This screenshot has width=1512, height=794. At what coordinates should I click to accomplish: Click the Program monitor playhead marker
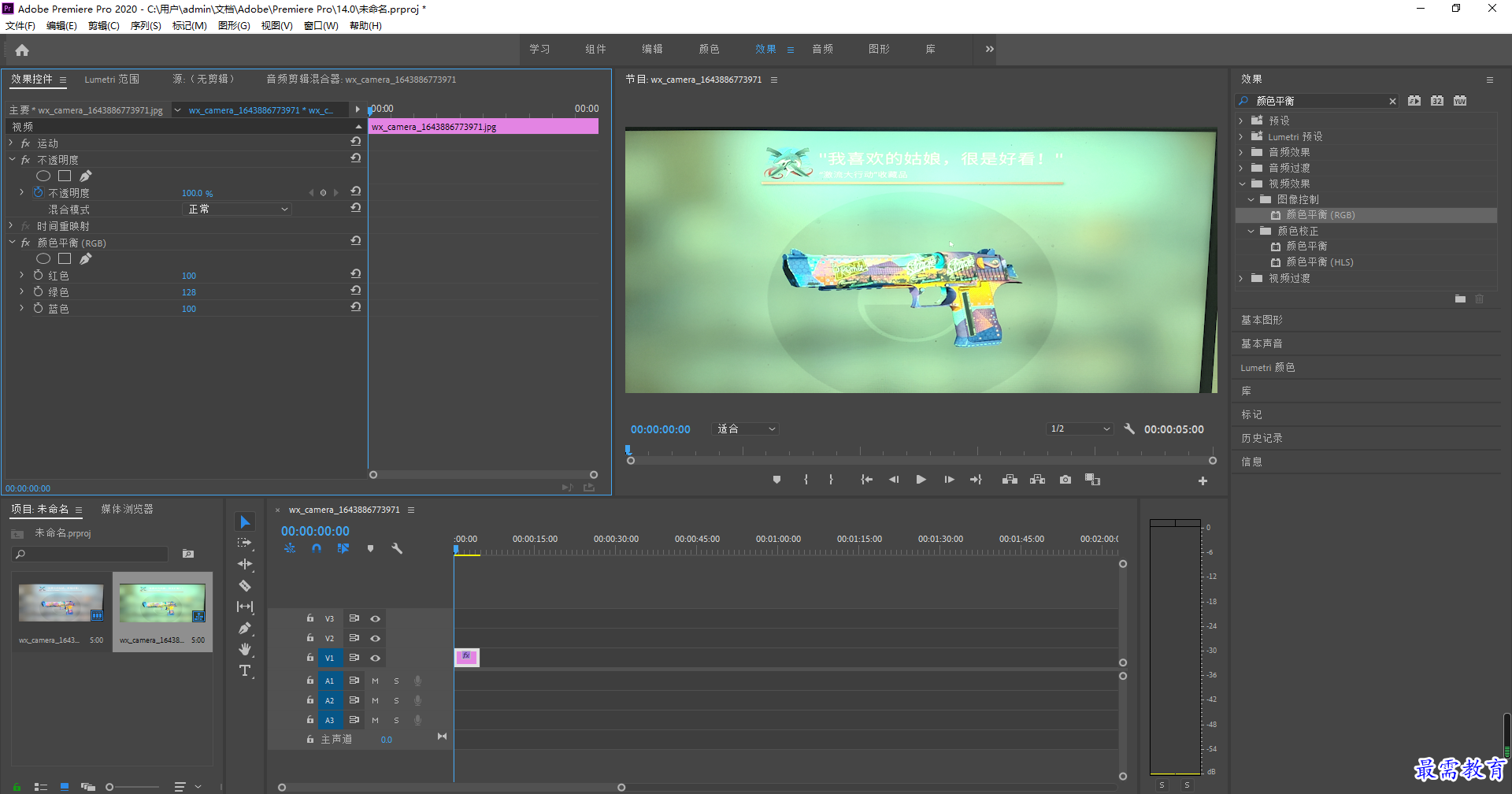628,450
